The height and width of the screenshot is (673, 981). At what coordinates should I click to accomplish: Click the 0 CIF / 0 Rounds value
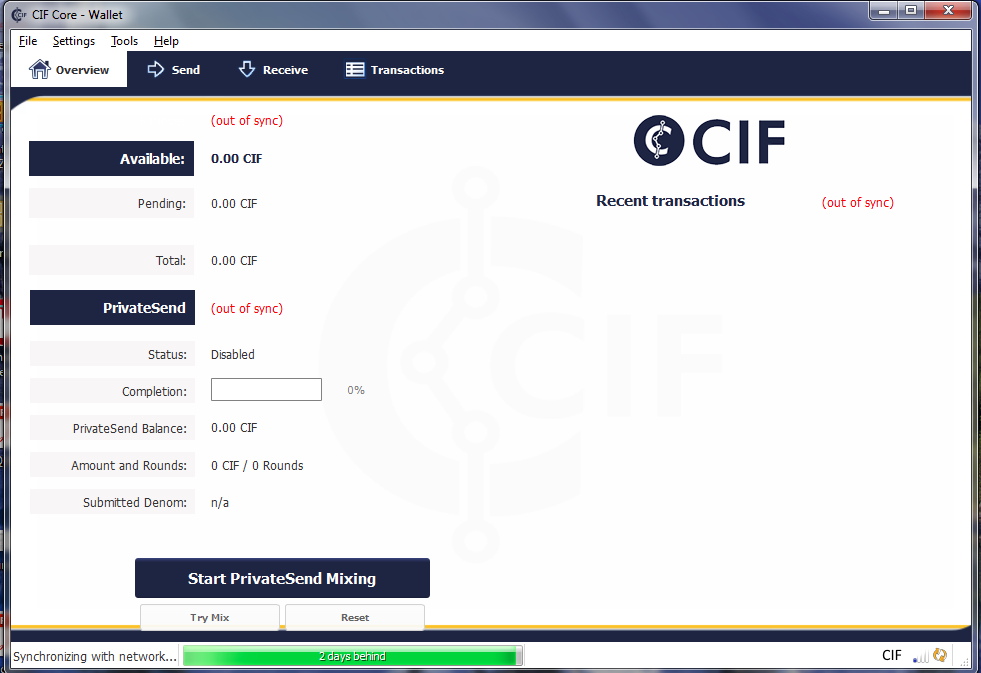pos(257,465)
